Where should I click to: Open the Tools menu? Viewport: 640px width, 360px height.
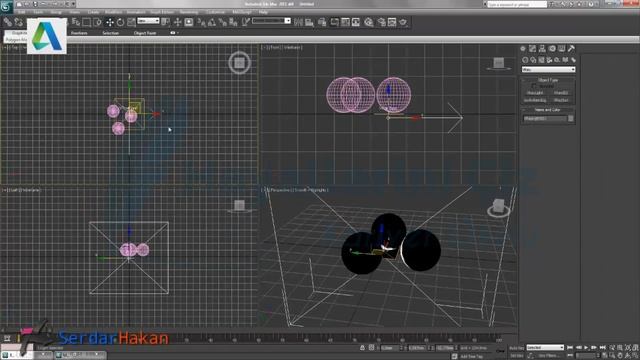point(38,12)
